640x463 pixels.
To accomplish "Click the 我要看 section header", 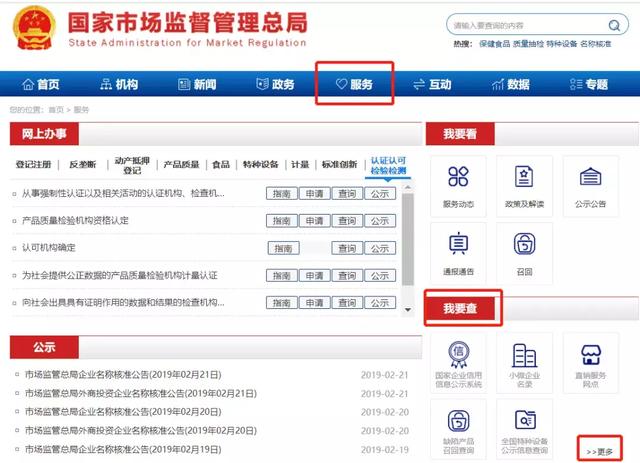I will pos(460,134).
